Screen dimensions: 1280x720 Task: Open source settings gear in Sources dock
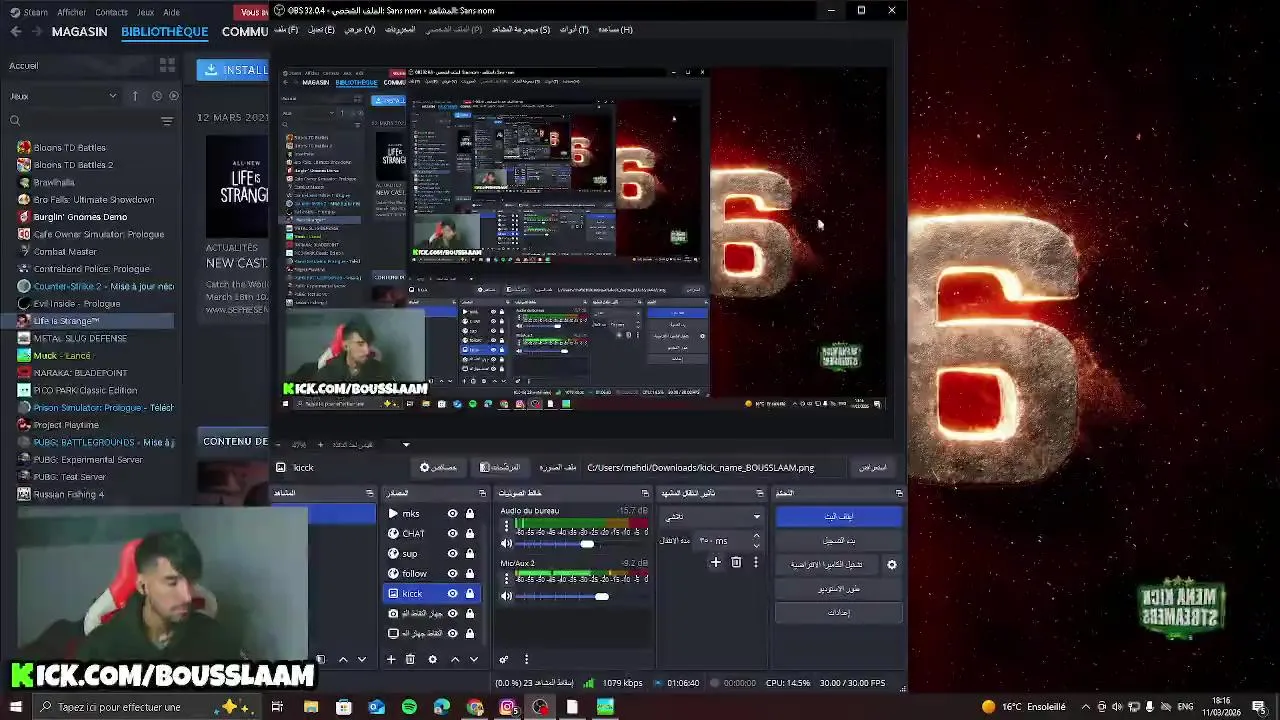pos(432,659)
